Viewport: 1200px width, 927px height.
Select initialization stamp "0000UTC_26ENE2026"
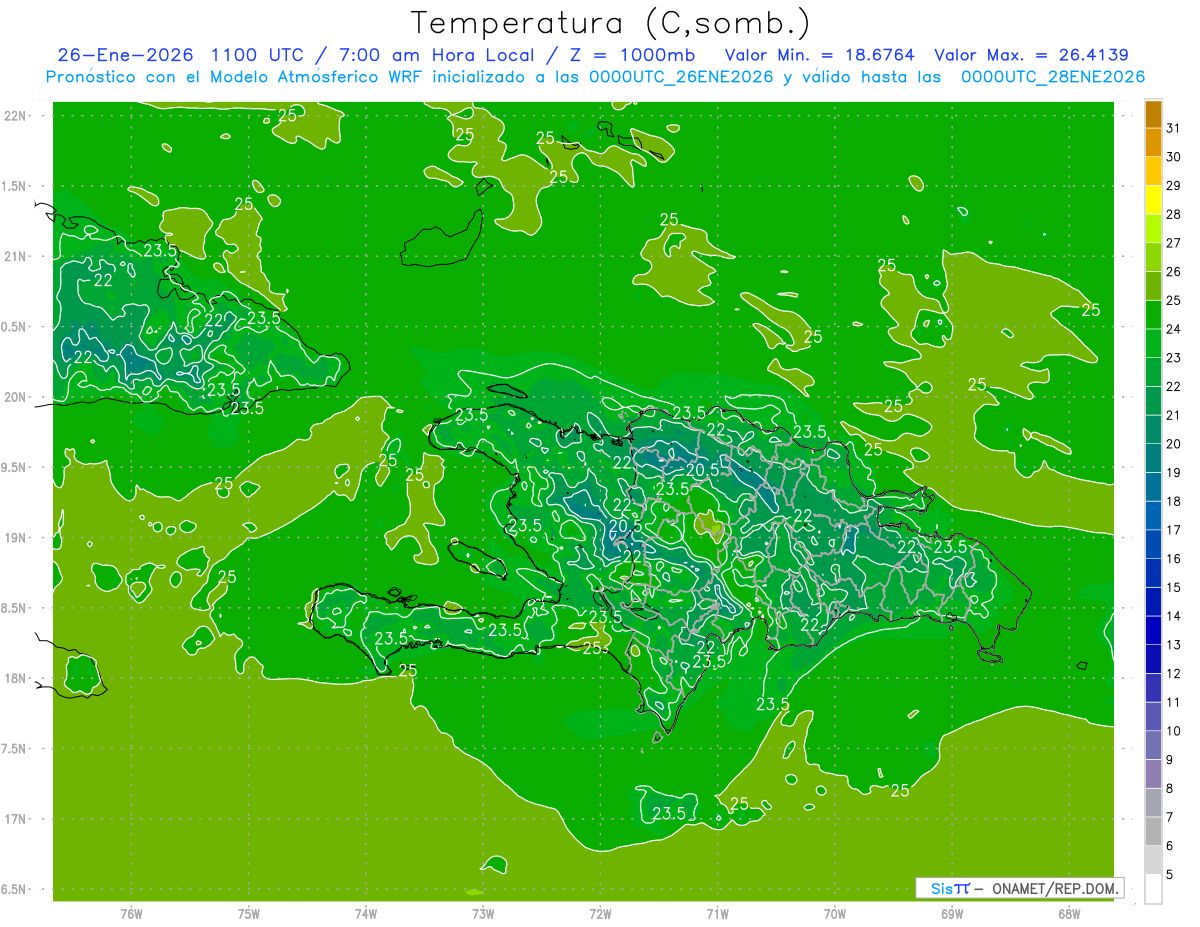[681, 77]
